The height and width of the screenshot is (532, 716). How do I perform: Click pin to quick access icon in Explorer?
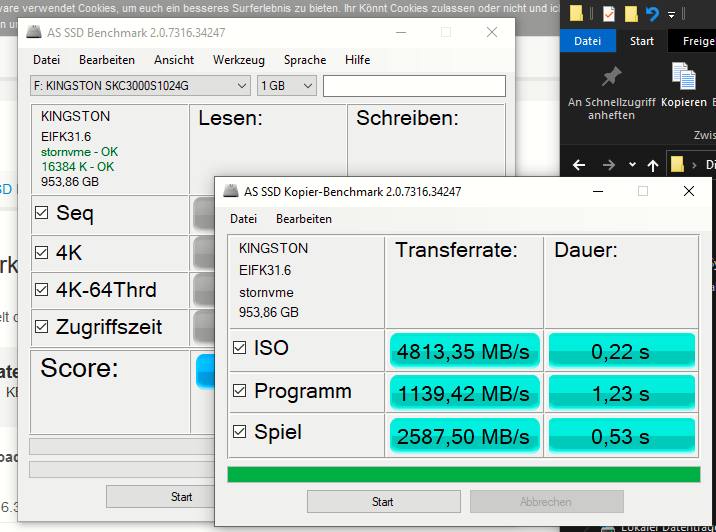pos(611,77)
